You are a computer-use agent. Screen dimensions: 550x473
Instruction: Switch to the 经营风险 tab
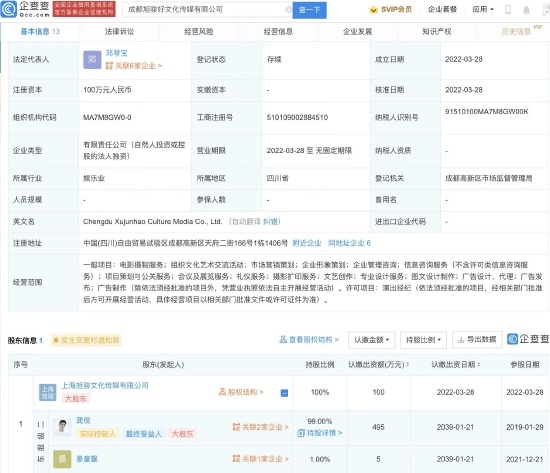coord(199,32)
